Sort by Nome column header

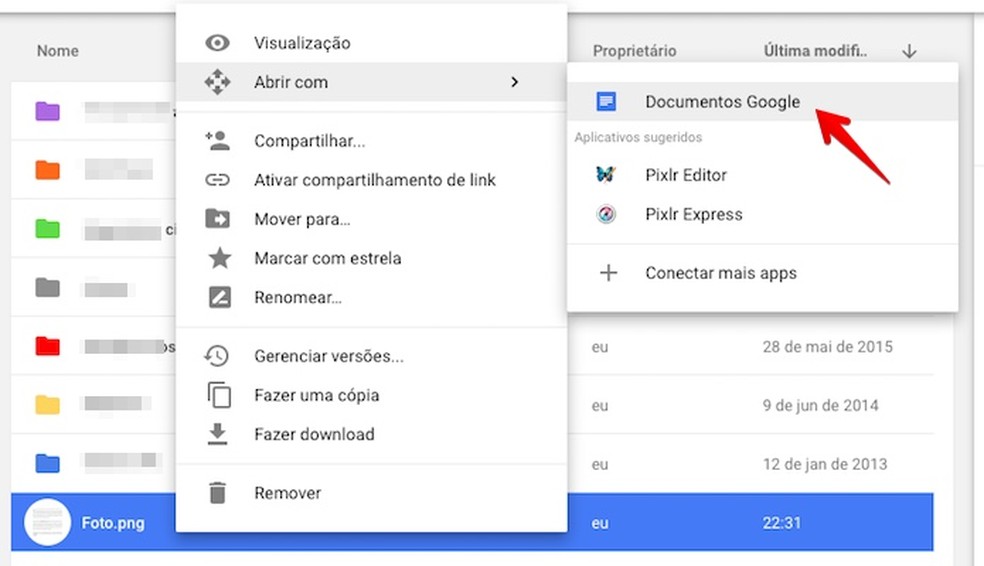point(58,51)
